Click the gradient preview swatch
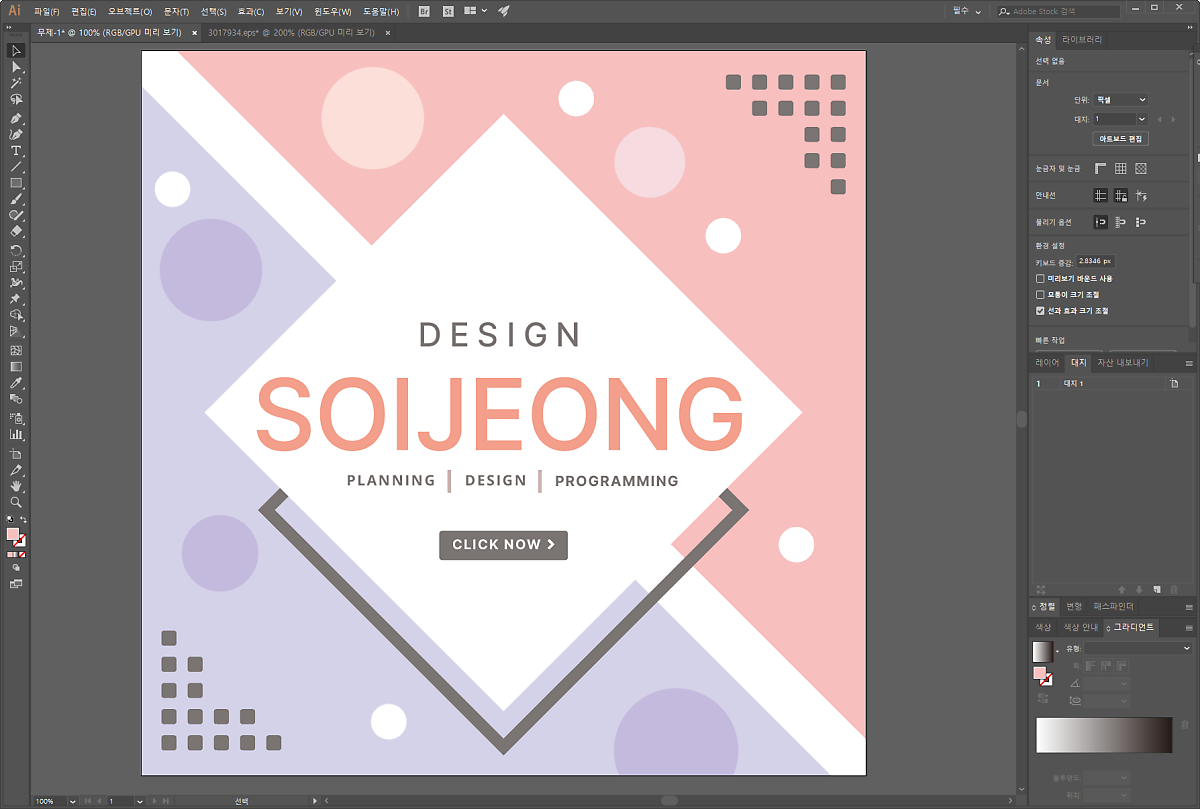 [1042, 652]
